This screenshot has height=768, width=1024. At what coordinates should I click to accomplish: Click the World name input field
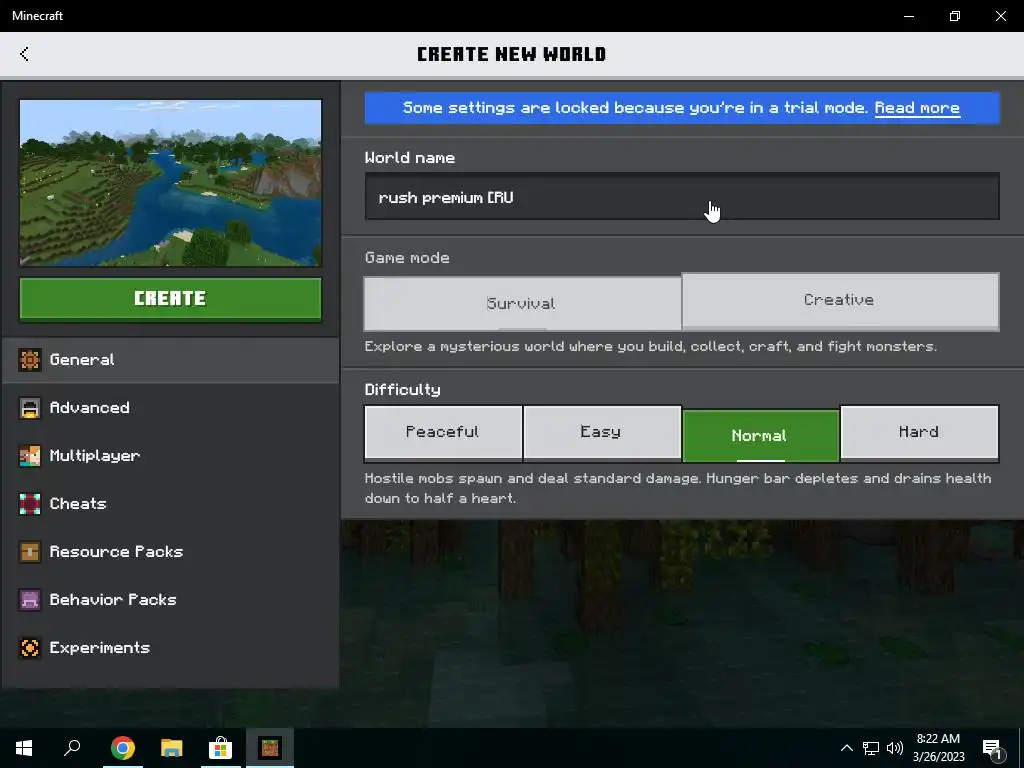(682, 197)
